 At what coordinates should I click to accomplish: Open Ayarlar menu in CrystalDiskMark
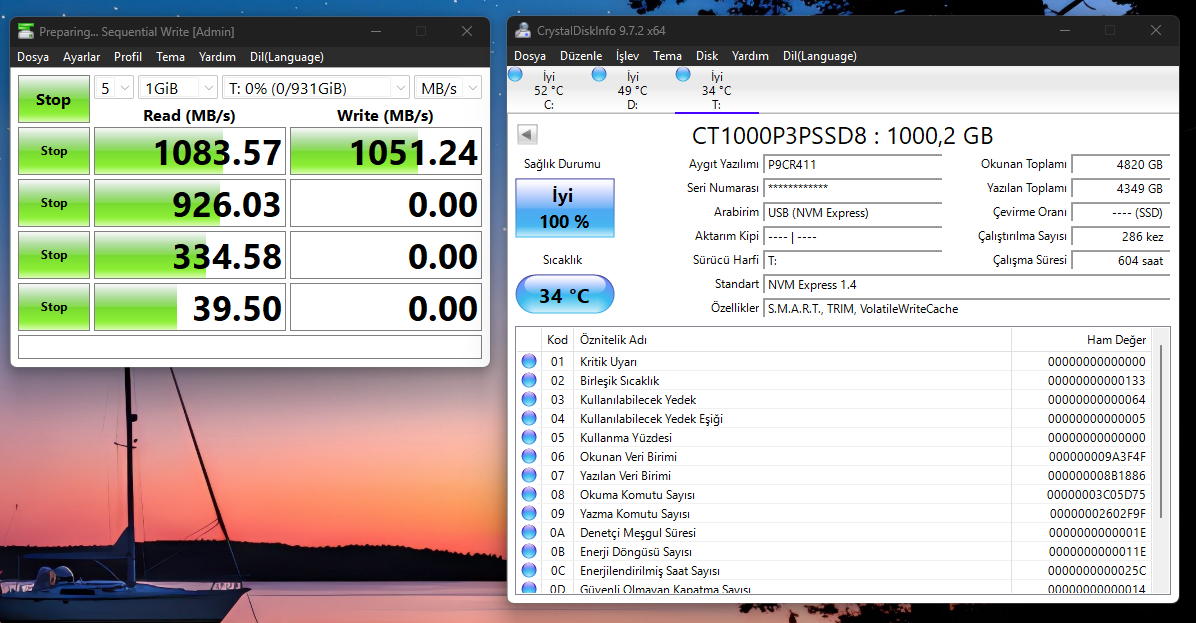[82, 56]
